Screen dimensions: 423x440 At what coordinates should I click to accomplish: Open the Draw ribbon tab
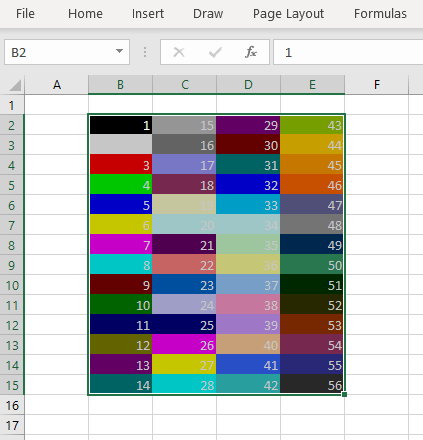tap(208, 14)
